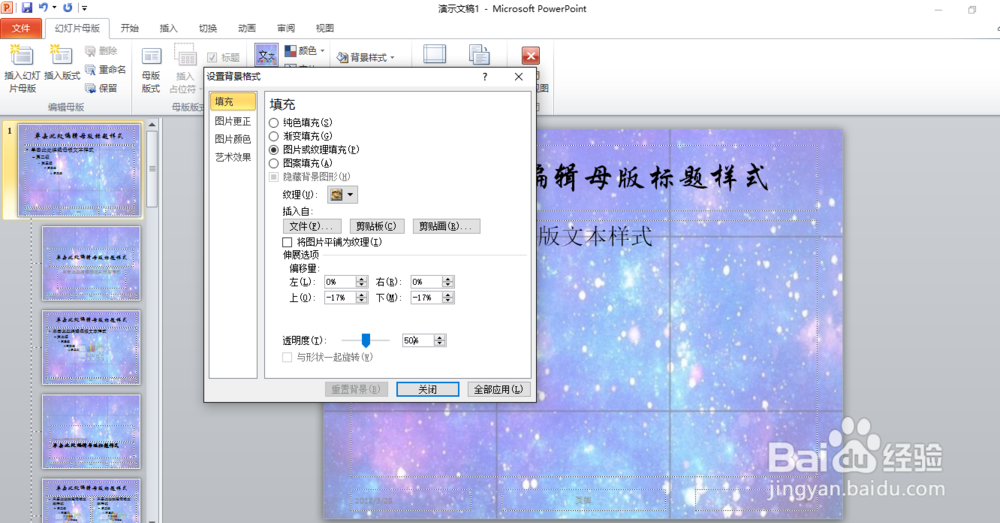
Task: Click the 剪贴板 button
Action: (x=376, y=226)
